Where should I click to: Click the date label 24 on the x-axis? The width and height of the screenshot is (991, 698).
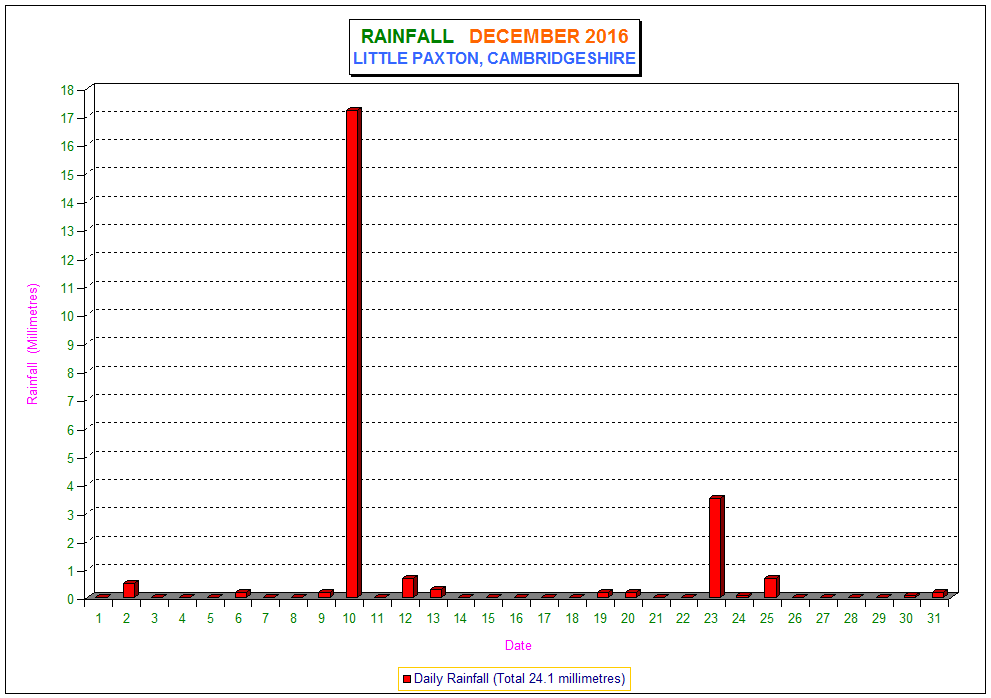739,618
